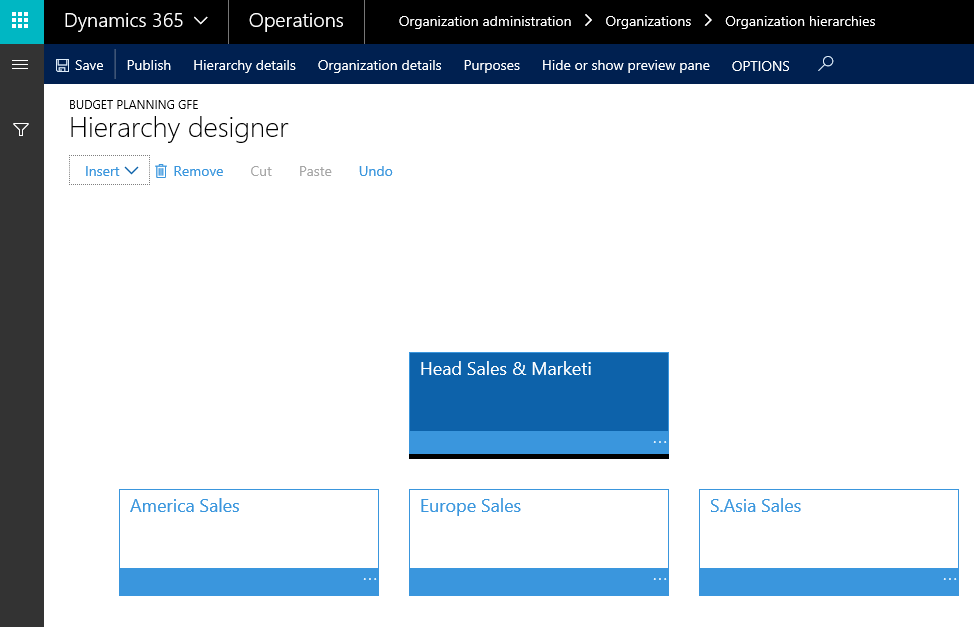Screen dimensions: 974x627
Task: Open the OPTIONS menu tab
Action: click(x=760, y=66)
